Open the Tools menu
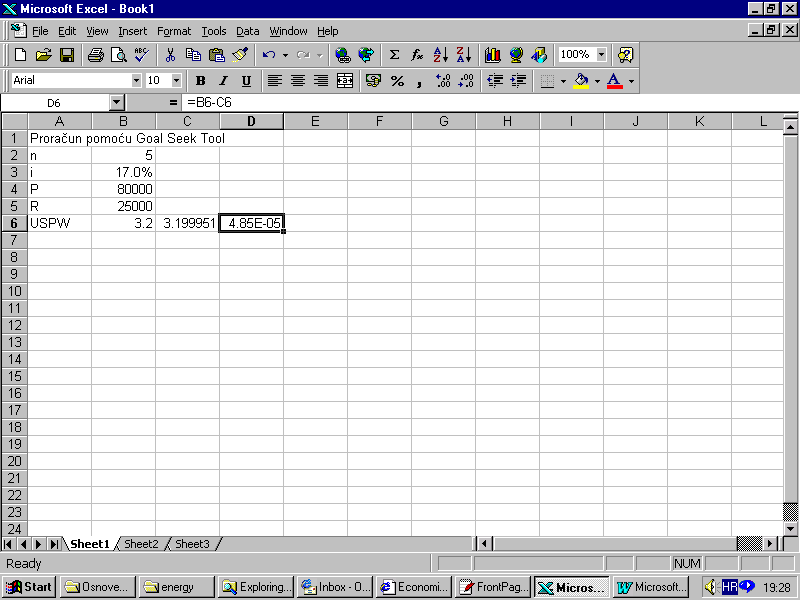The width and height of the screenshot is (800, 600). 213,31
